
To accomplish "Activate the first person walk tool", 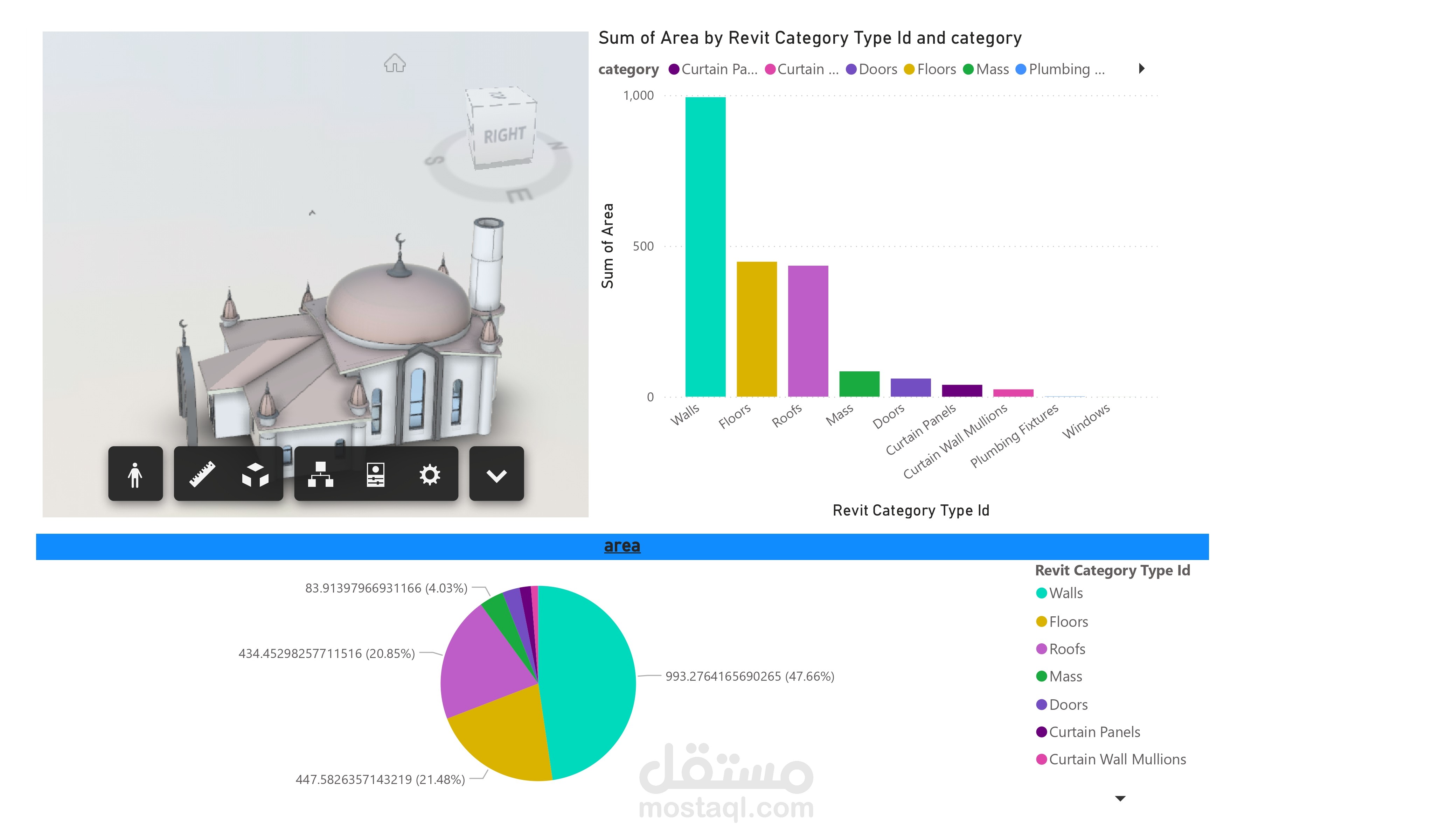I will pyautogui.click(x=135, y=475).
